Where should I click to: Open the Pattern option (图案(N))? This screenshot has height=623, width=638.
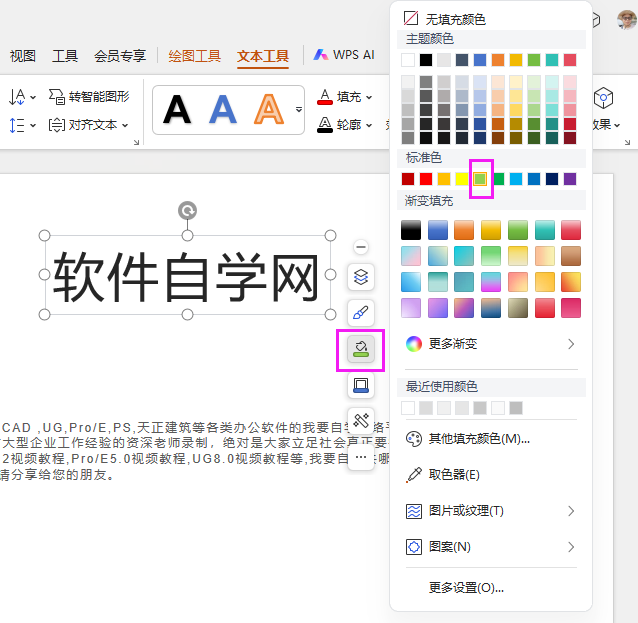coord(450,547)
